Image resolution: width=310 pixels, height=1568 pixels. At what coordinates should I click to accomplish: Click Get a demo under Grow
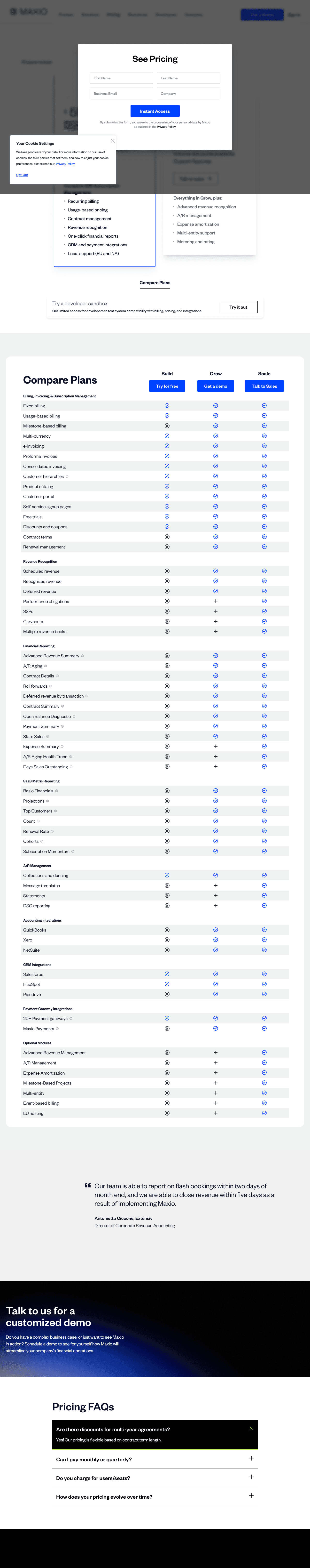pos(216,386)
